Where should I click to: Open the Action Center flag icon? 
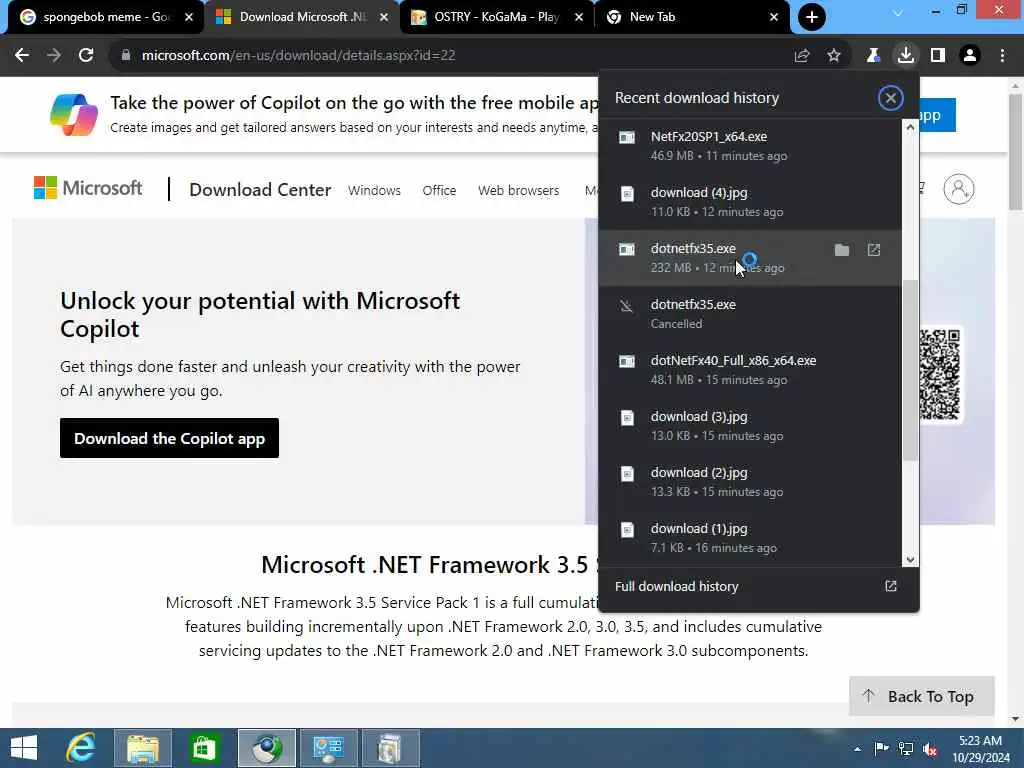tap(881, 748)
